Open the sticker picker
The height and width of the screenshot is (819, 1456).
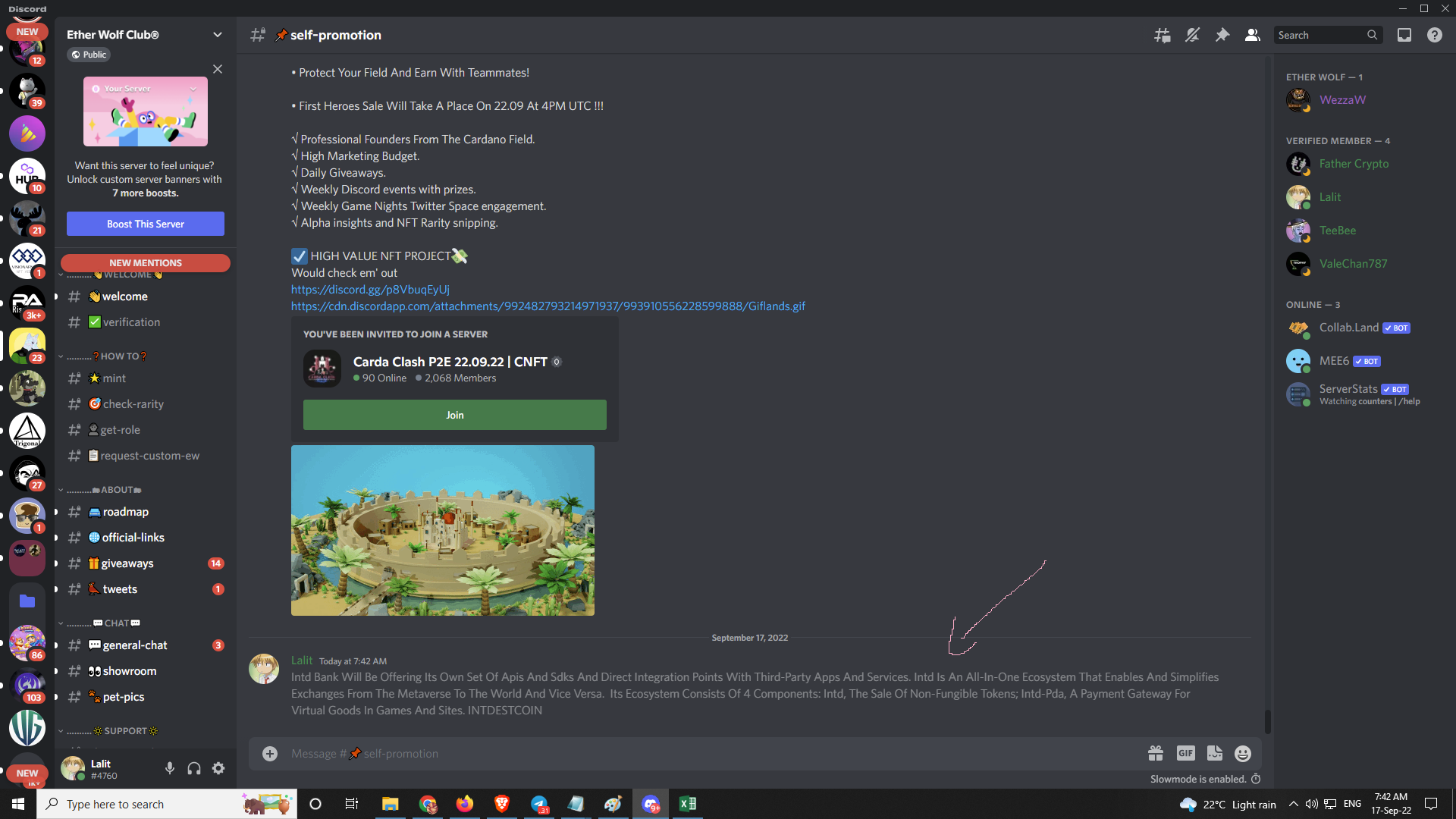pyautogui.click(x=1215, y=753)
